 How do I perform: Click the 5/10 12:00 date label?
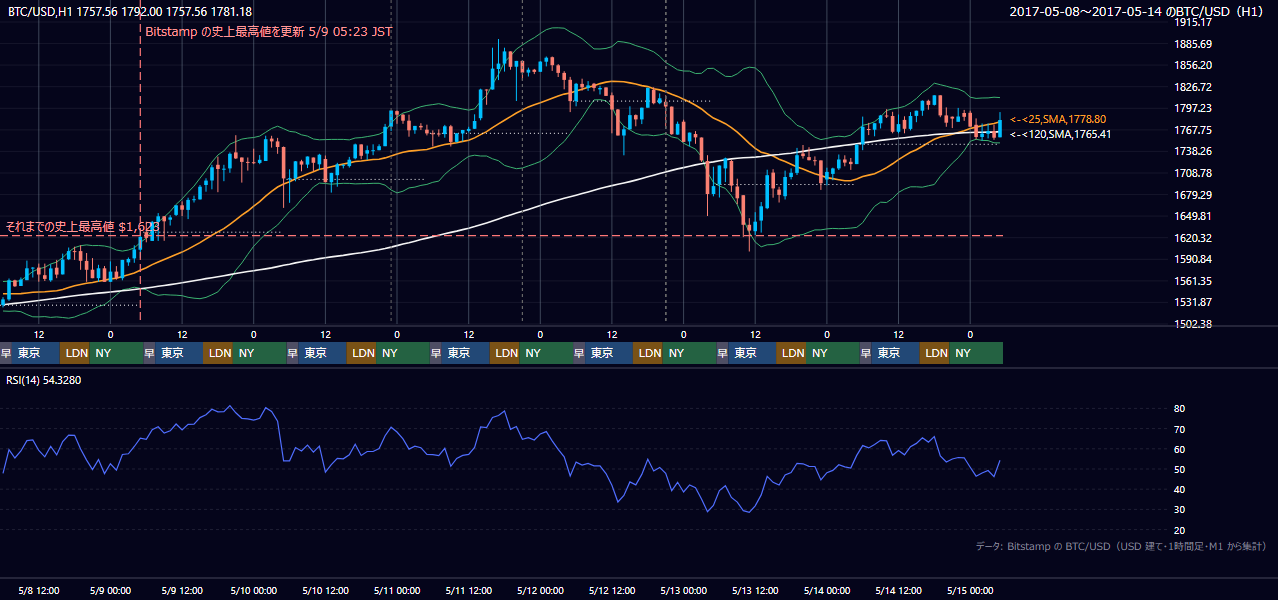coord(325,590)
